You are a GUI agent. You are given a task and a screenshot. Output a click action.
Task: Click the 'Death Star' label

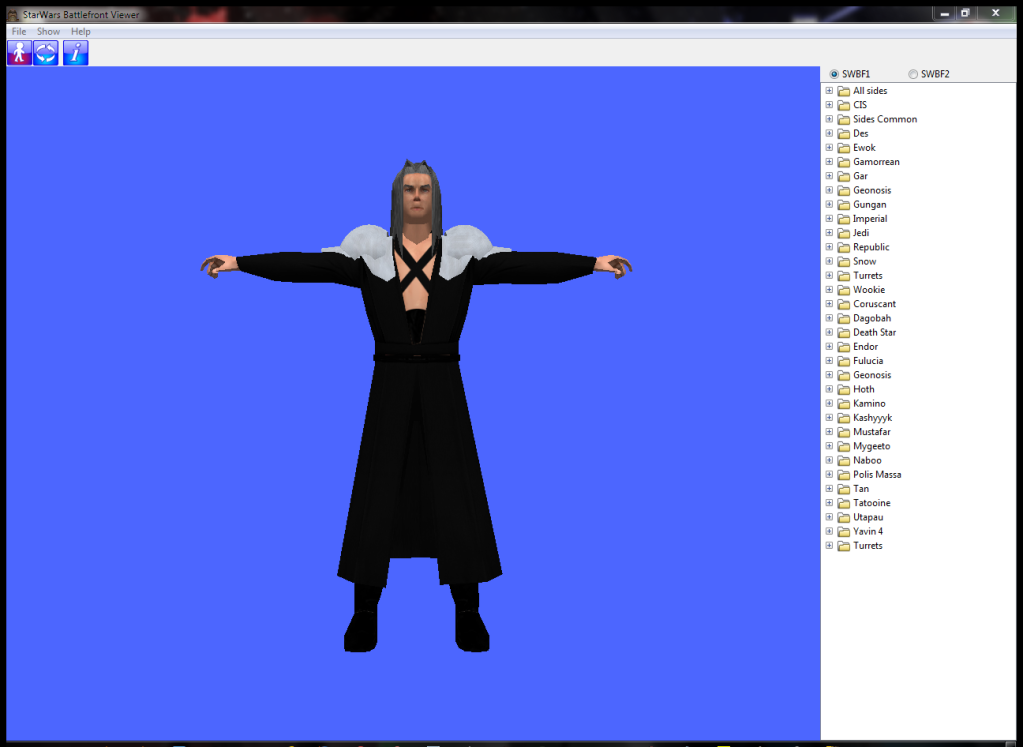(875, 332)
